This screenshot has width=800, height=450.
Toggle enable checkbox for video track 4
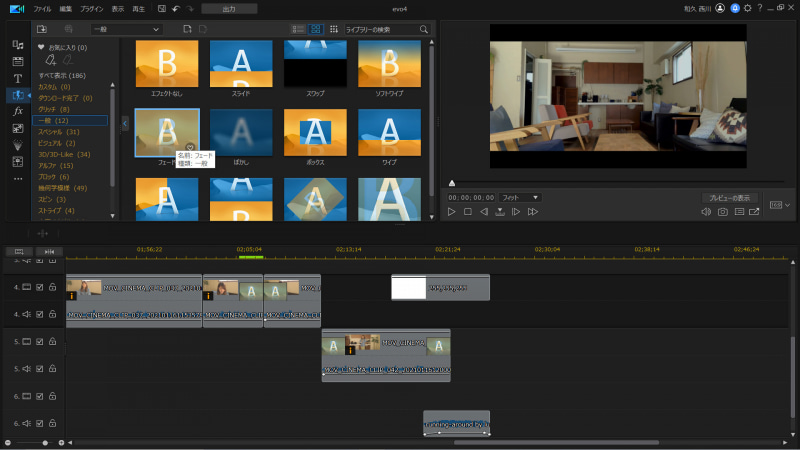click(40, 287)
